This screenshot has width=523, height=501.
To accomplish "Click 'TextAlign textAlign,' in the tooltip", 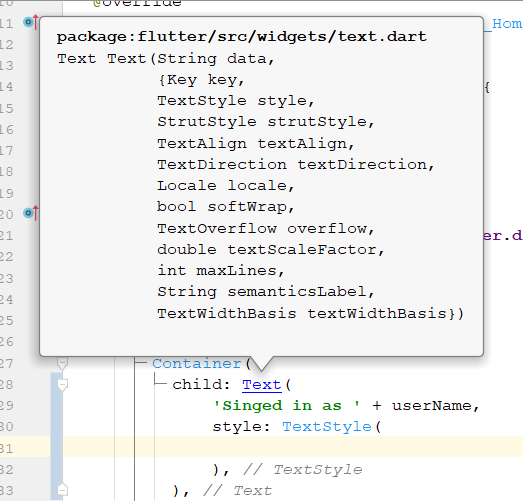I will pyautogui.click(x=255, y=143).
